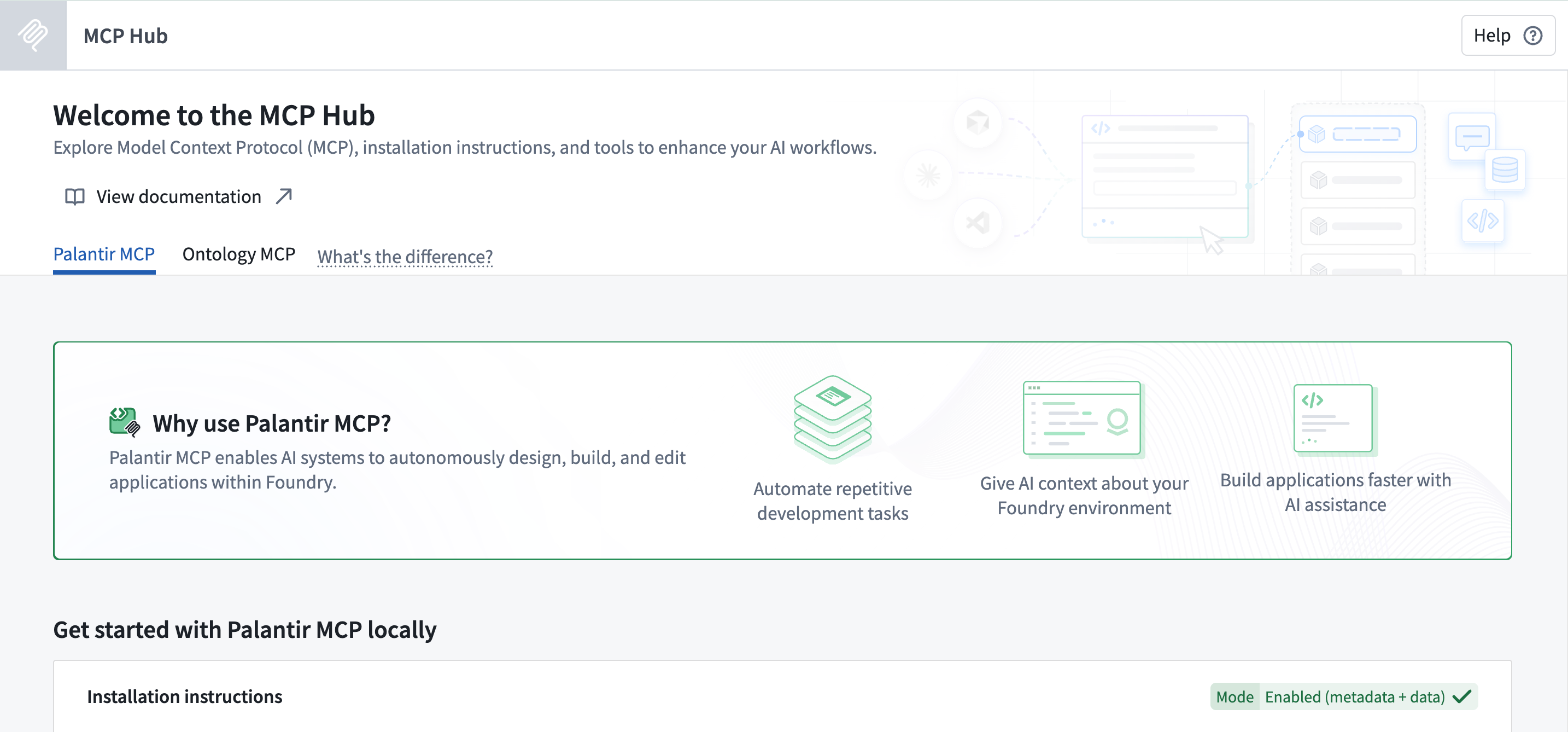This screenshot has height=732, width=1568.
Task: Click the MCP Hub app logo icon
Action: click(33, 36)
